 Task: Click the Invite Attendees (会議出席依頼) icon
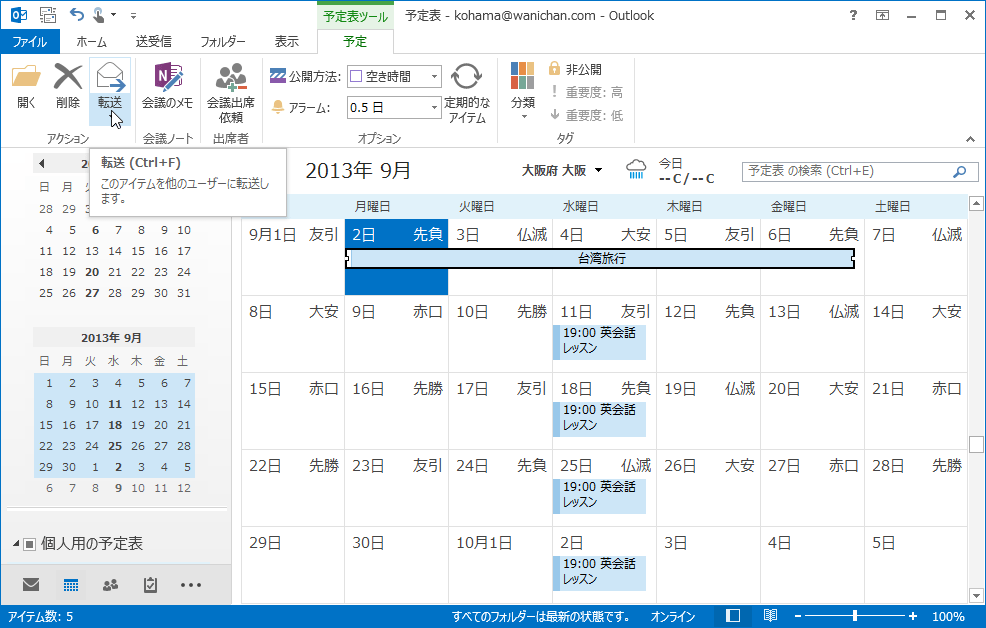click(231, 78)
